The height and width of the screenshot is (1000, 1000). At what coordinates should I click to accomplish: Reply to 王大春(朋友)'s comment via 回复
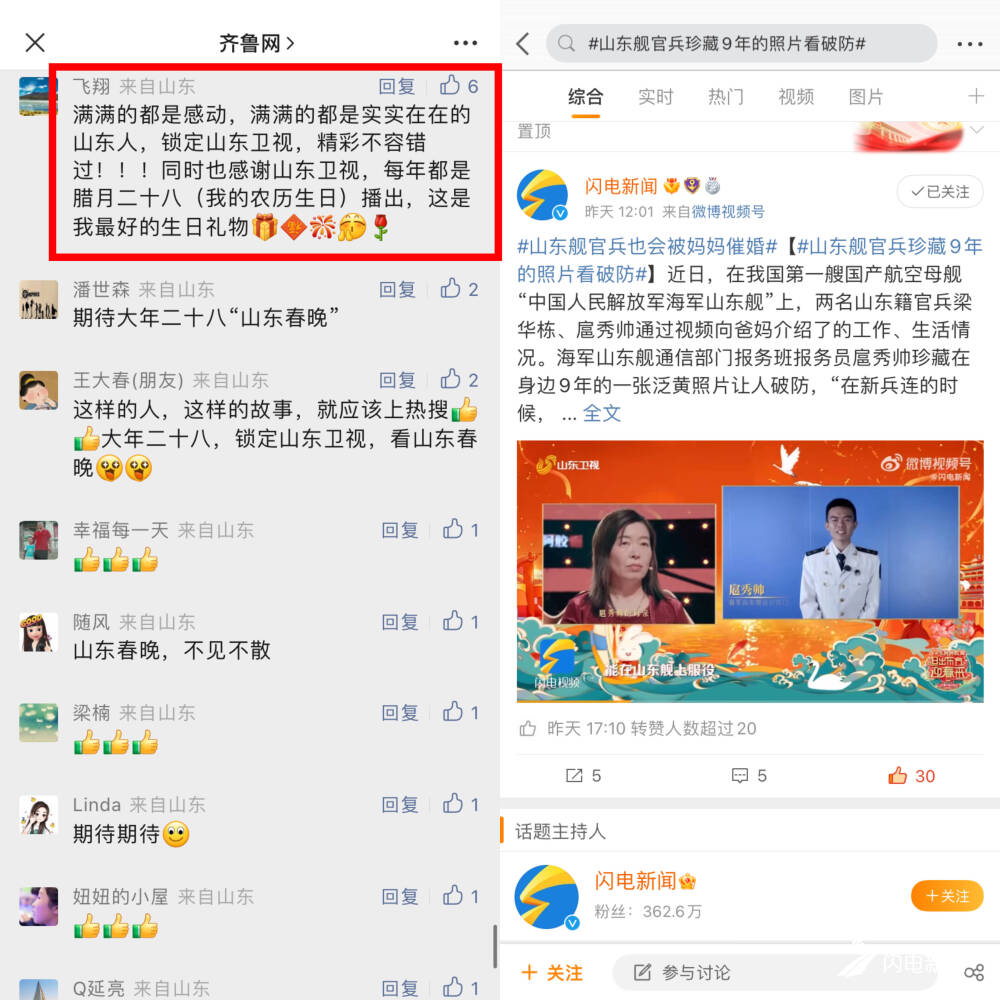397,380
